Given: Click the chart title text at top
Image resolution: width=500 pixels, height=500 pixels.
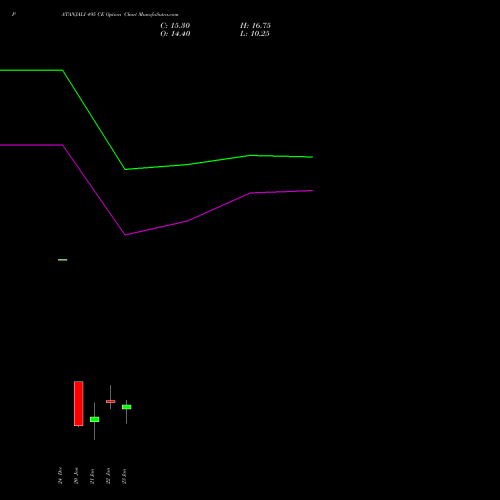Looking at the screenshot, I should click(x=120, y=14).
